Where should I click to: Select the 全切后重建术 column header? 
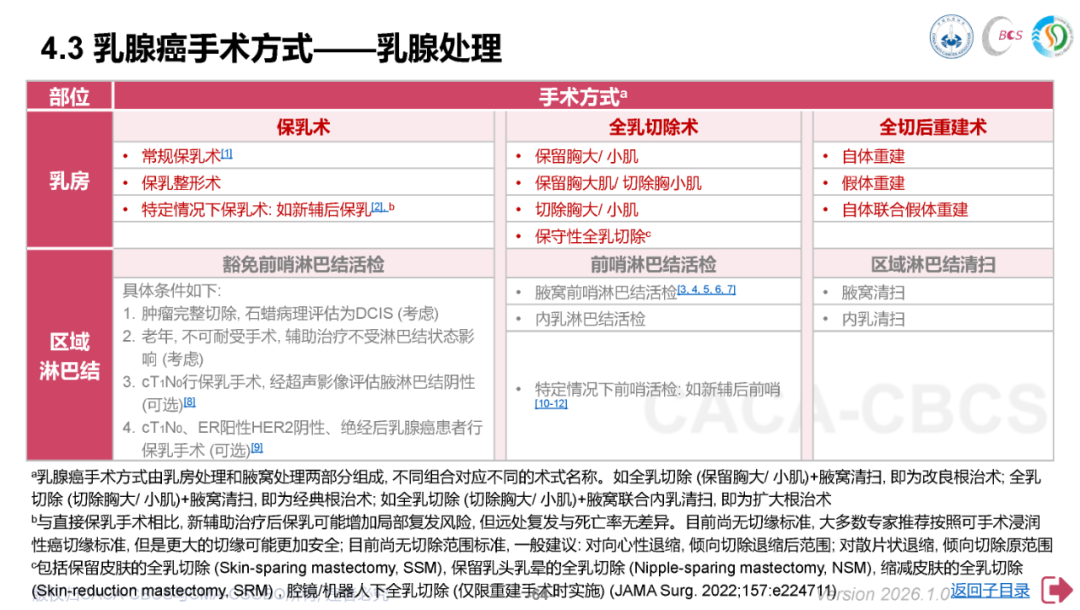click(932, 127)
